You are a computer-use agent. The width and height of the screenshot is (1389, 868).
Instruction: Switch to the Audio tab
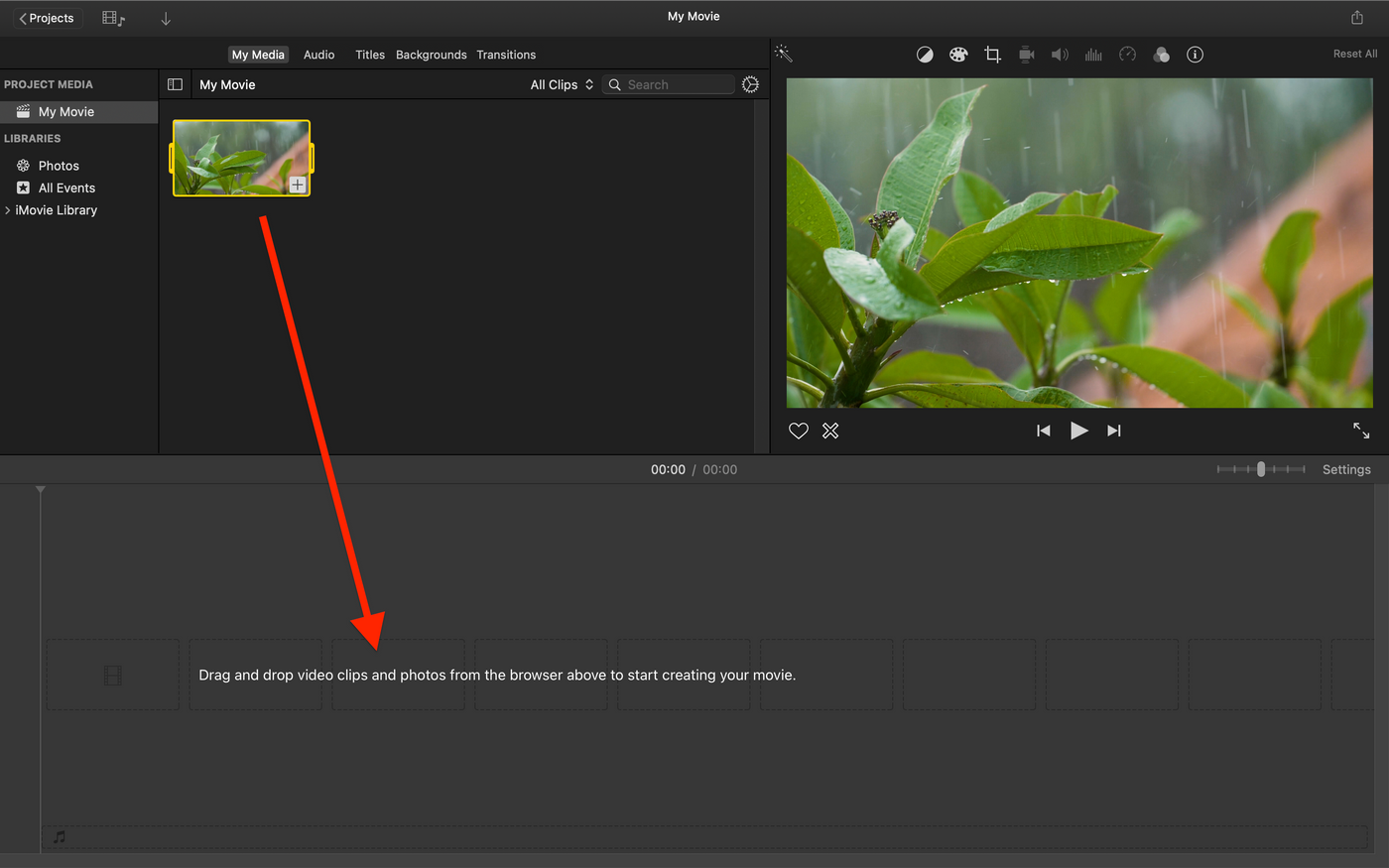click(318, 55)
